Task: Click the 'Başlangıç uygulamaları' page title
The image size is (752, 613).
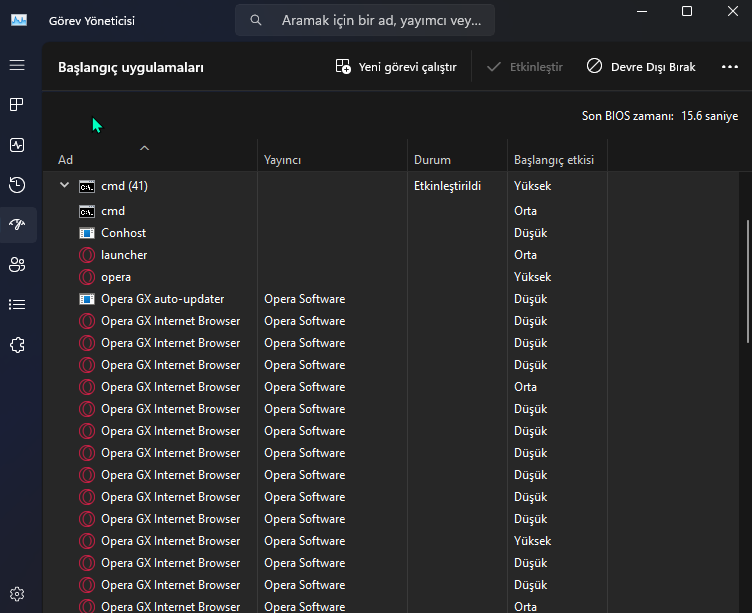Action: tap(131, 68)
